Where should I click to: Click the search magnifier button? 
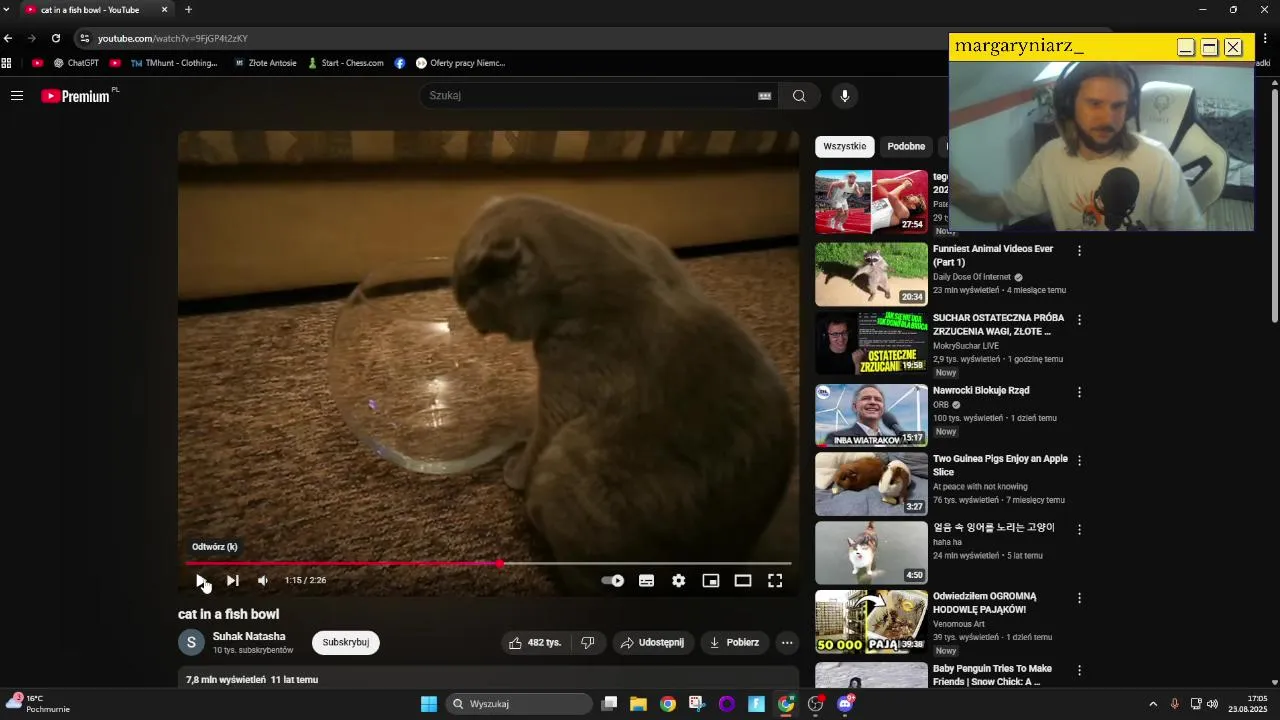[799, 96]
